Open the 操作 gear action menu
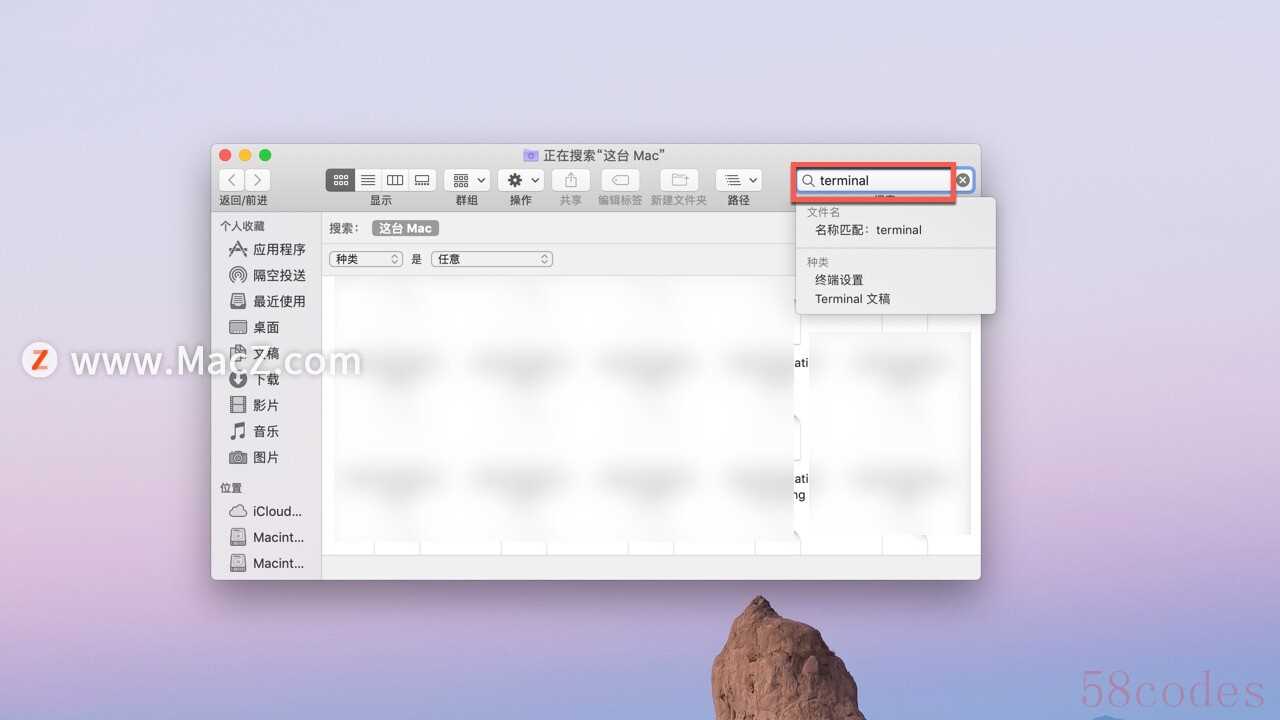This screenshot has height=720, width=1280. (x=521, y=180)
